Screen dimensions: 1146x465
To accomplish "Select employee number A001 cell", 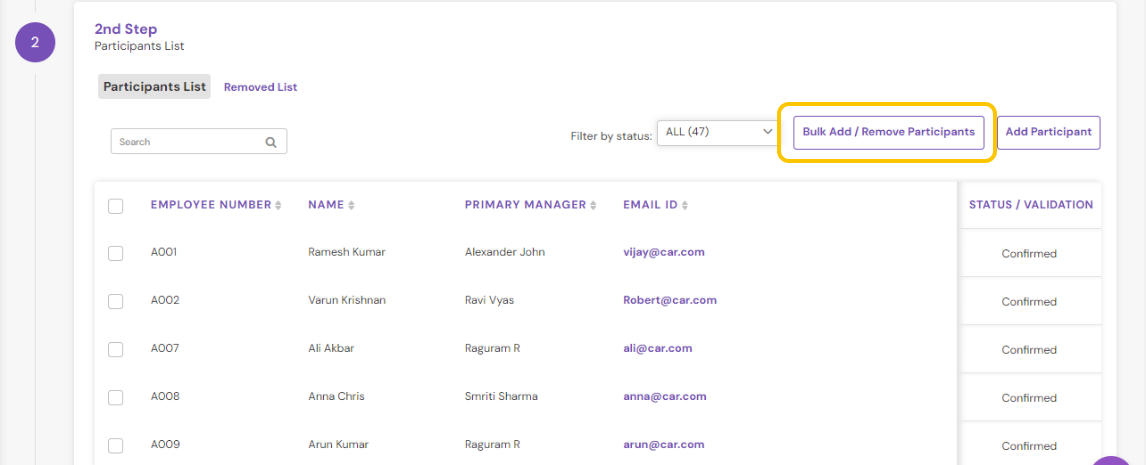I will pos(164,252).
